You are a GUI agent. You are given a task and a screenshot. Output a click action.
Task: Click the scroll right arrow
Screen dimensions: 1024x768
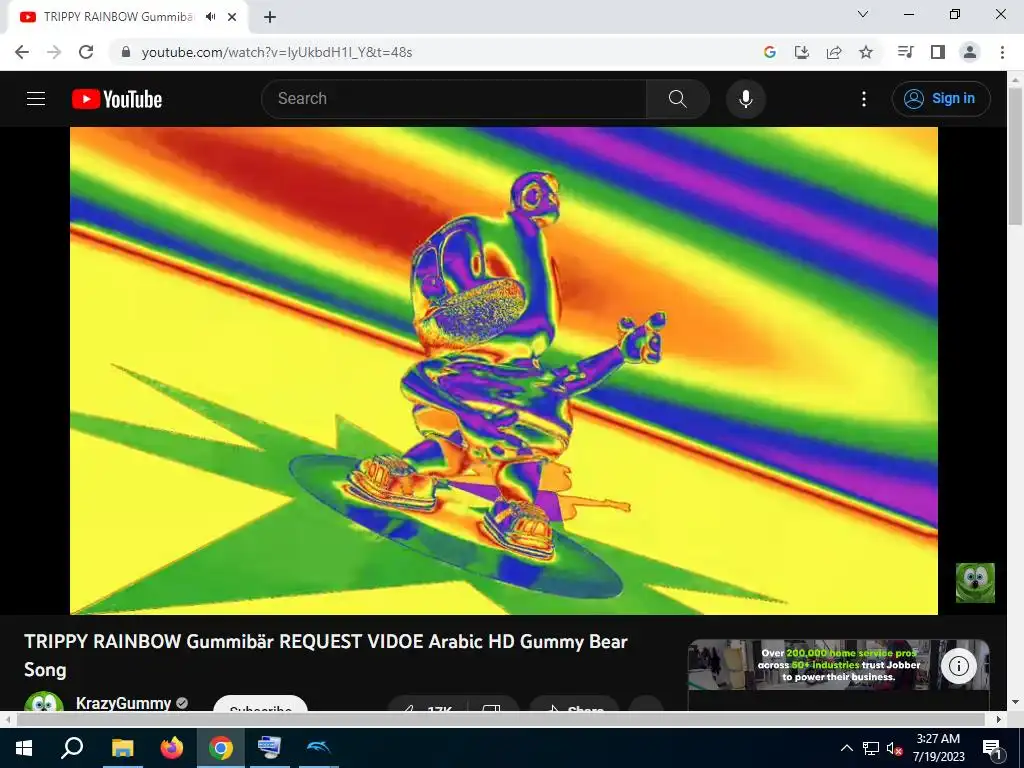(999, 720)
